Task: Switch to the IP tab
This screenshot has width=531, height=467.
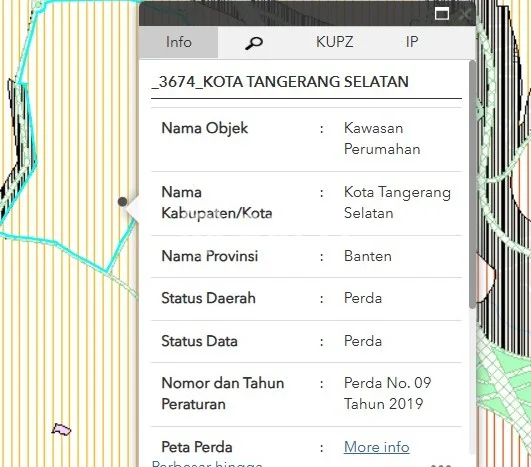Action: (412, 42)
